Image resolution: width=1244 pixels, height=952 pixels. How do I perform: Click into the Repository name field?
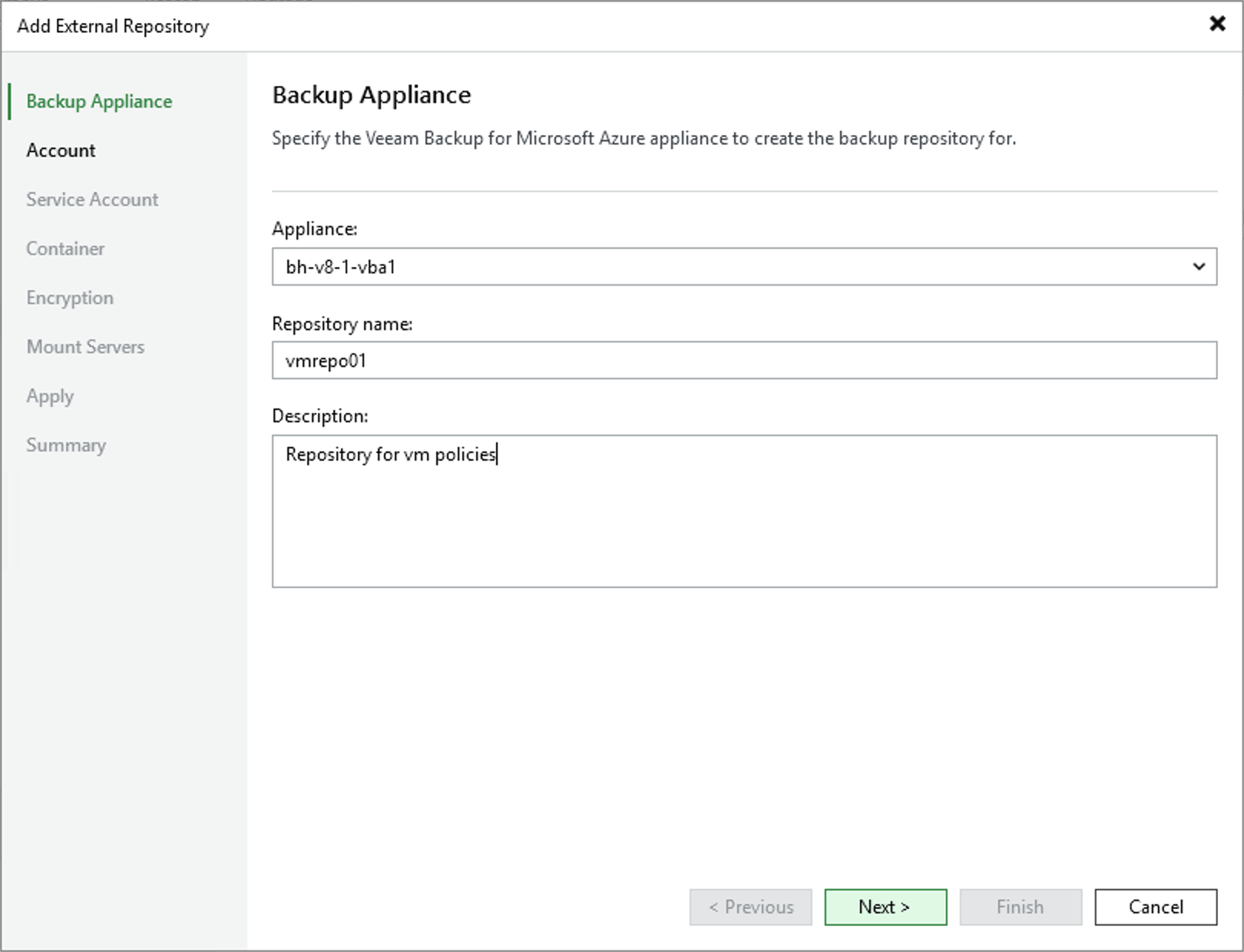coord(744,360)
